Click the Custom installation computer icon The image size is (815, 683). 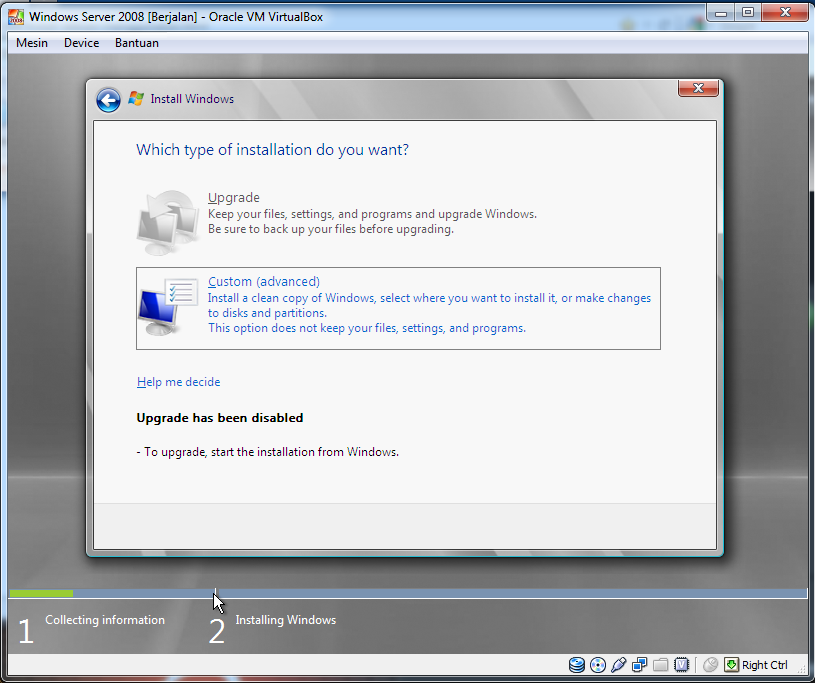pyautogui.click(x=167, y=307)
